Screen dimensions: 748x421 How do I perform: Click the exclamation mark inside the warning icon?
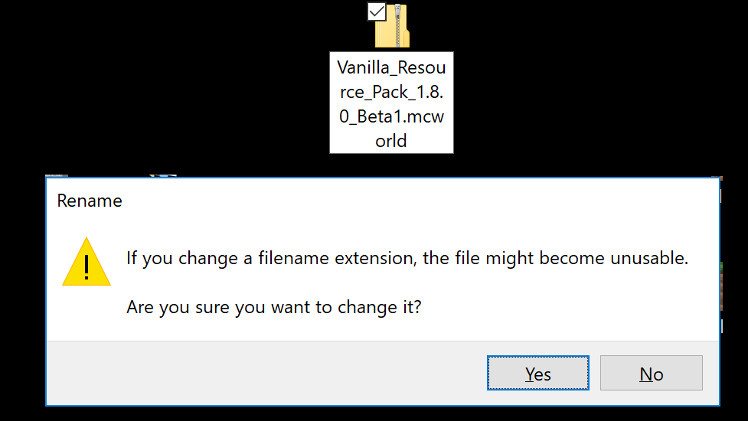tap(86, 268)
